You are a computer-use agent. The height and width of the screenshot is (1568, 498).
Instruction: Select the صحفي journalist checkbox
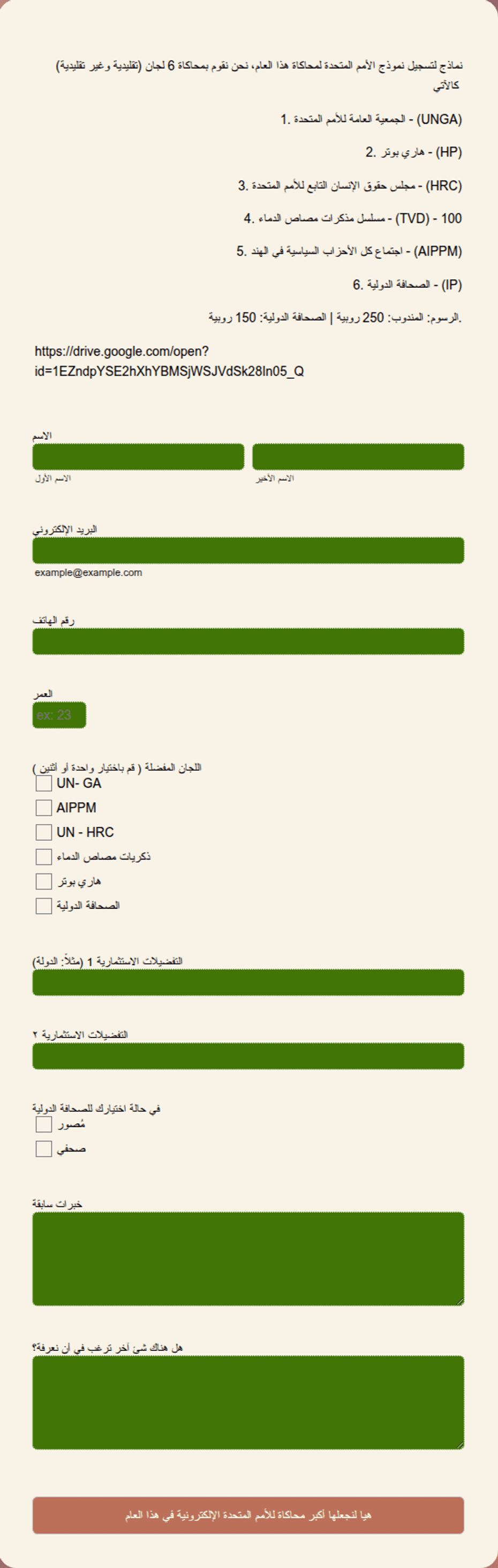(43, 1148)
